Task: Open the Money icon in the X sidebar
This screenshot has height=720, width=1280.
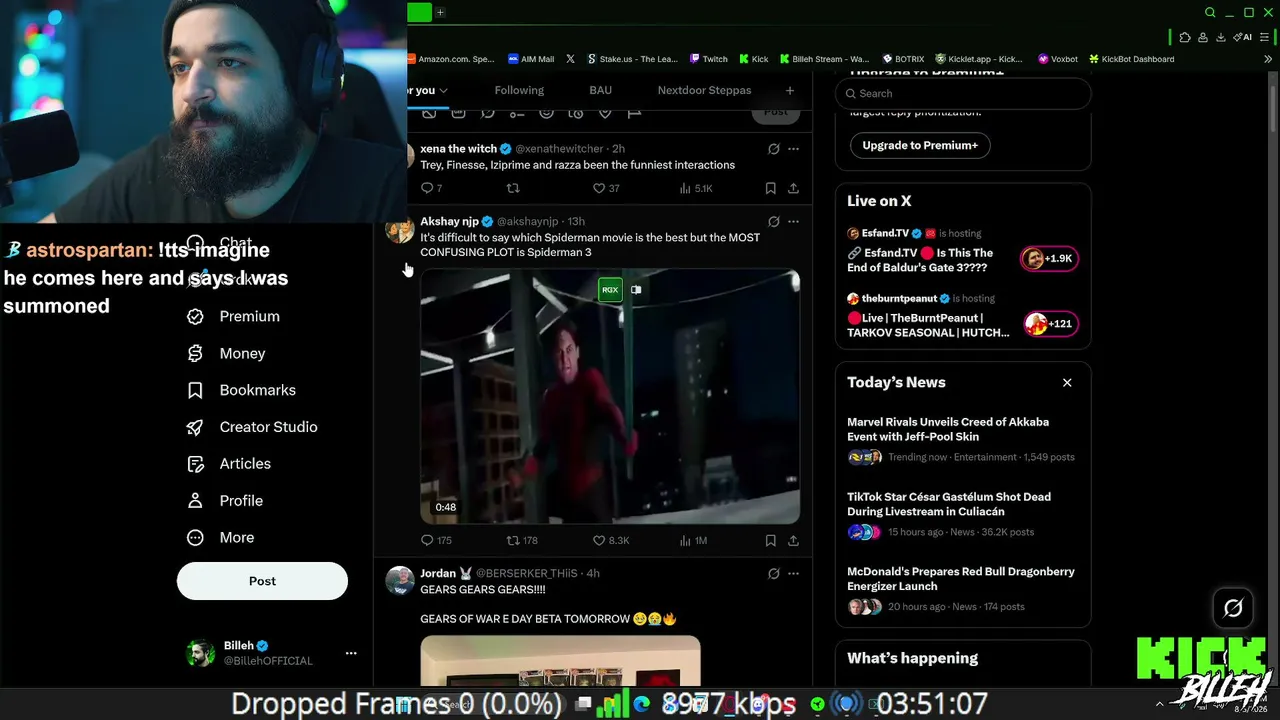Action: [x=196, y=353]
